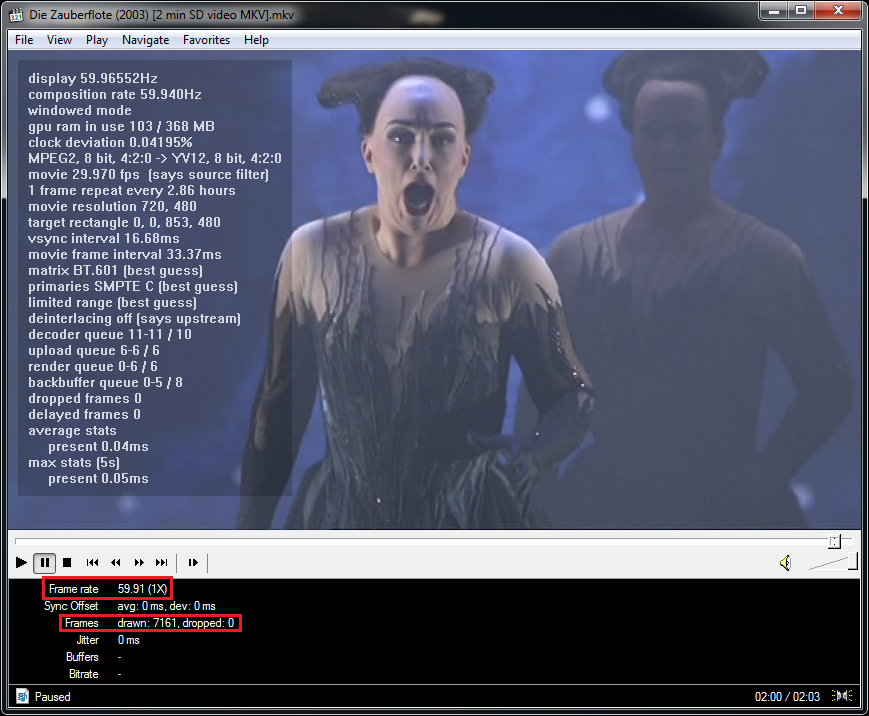Open the View menu
The image size is (869, 716).
tap(59, 40)
